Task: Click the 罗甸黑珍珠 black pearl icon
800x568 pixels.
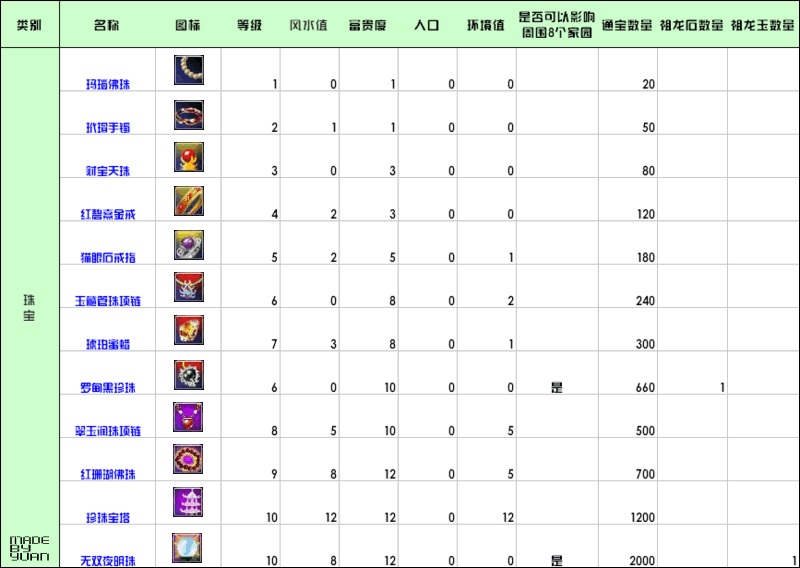Action: (x=188, y=375)
